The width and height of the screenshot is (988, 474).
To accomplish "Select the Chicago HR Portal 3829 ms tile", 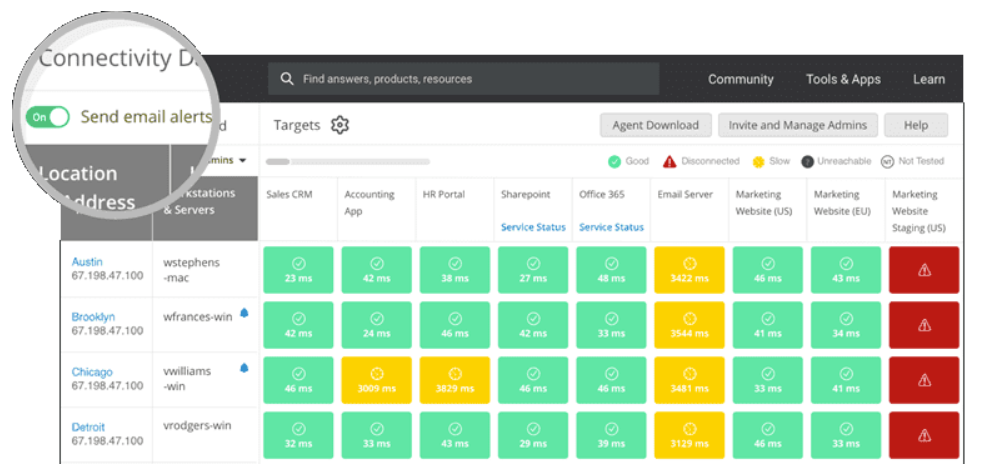I will 455,380.
